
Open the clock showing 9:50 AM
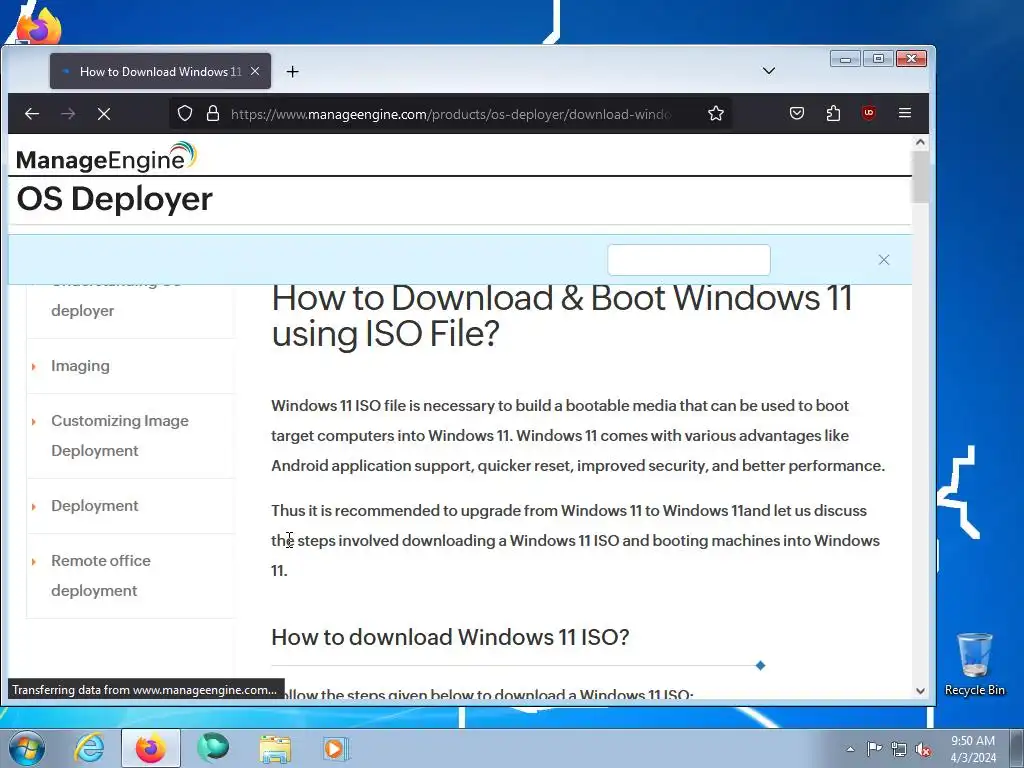tap(973, 748)
